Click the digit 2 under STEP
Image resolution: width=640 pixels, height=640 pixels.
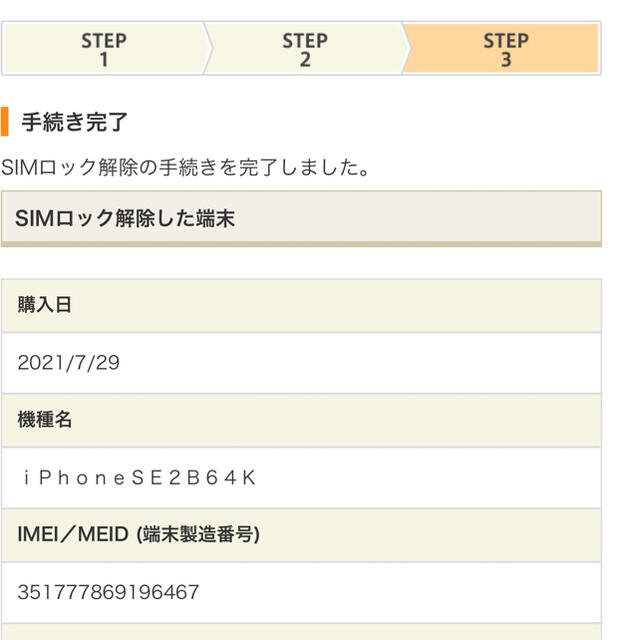click(305, 60)
